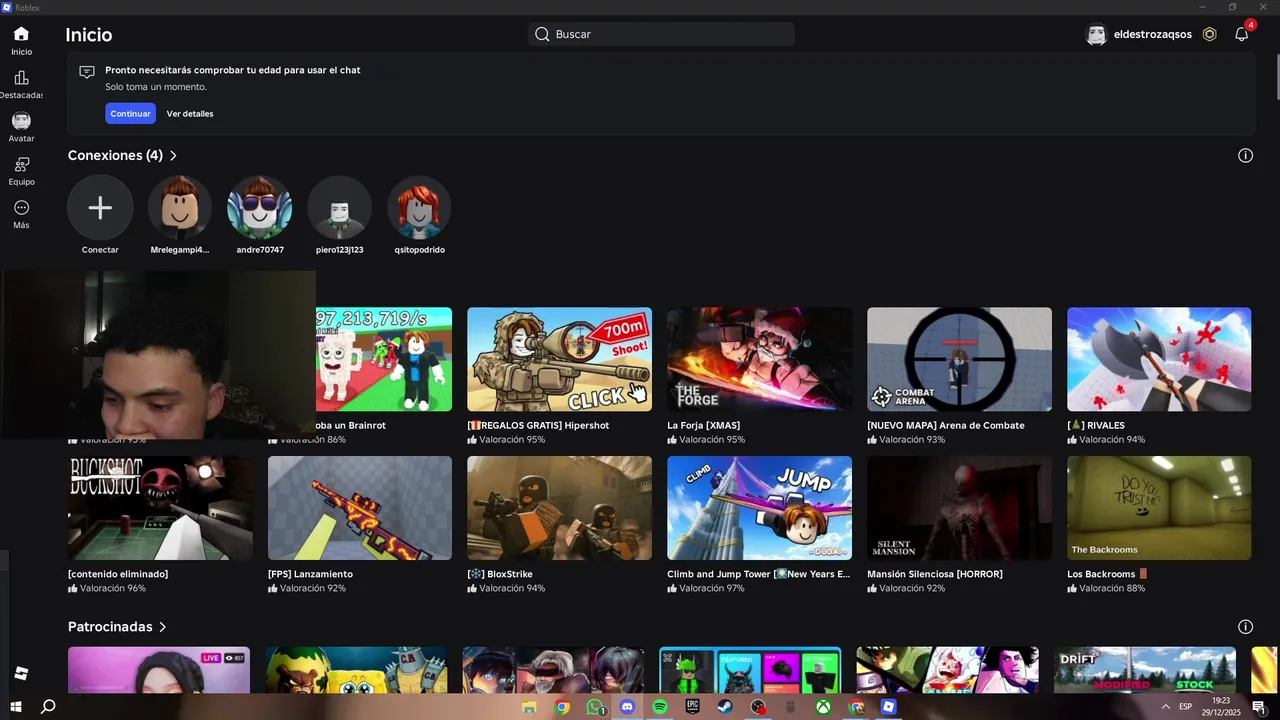Click the Inicio page heading
This screenshot has height=720, width=1280.
pyautogui.click(x=89, y=35)
